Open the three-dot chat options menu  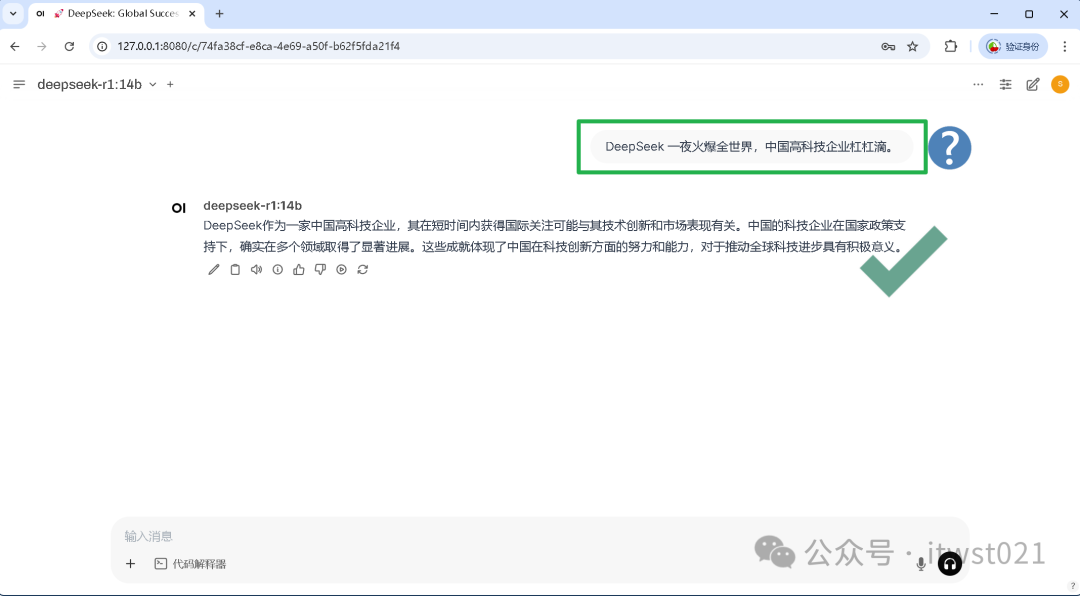[978, 85]
